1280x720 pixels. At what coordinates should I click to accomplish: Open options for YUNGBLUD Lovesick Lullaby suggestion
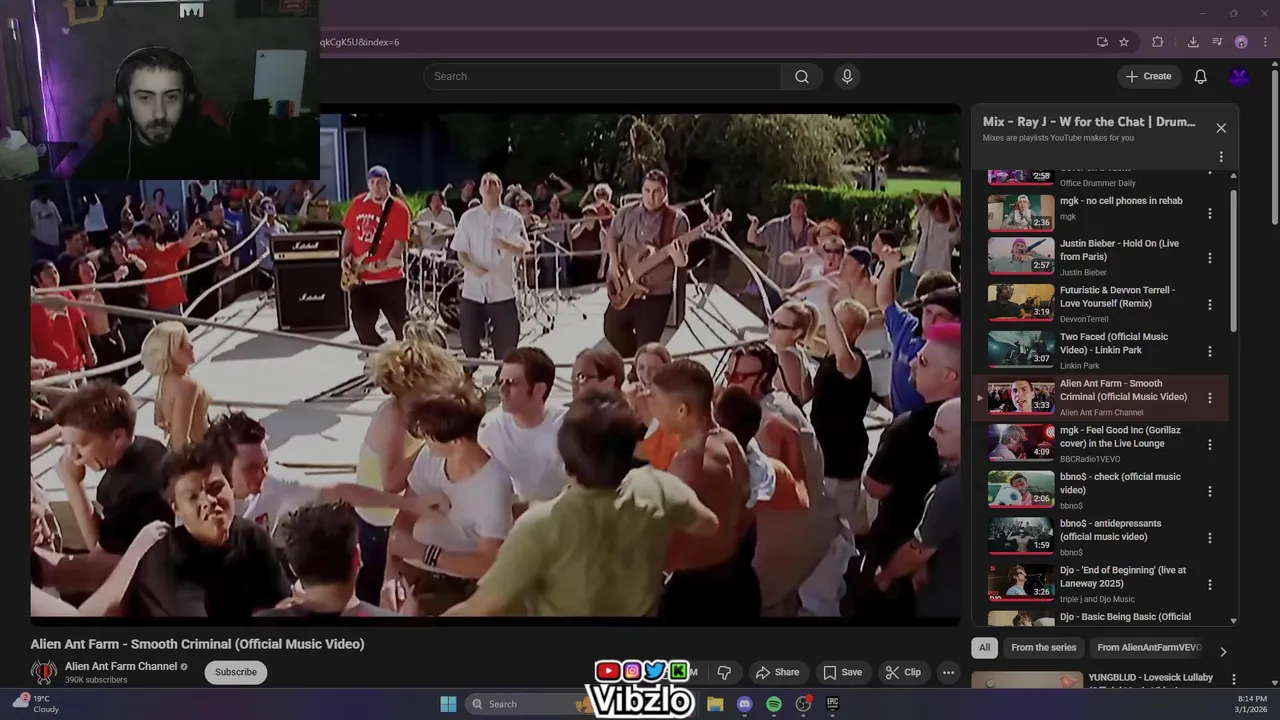pyautogui.click(x=1233, y=679)
